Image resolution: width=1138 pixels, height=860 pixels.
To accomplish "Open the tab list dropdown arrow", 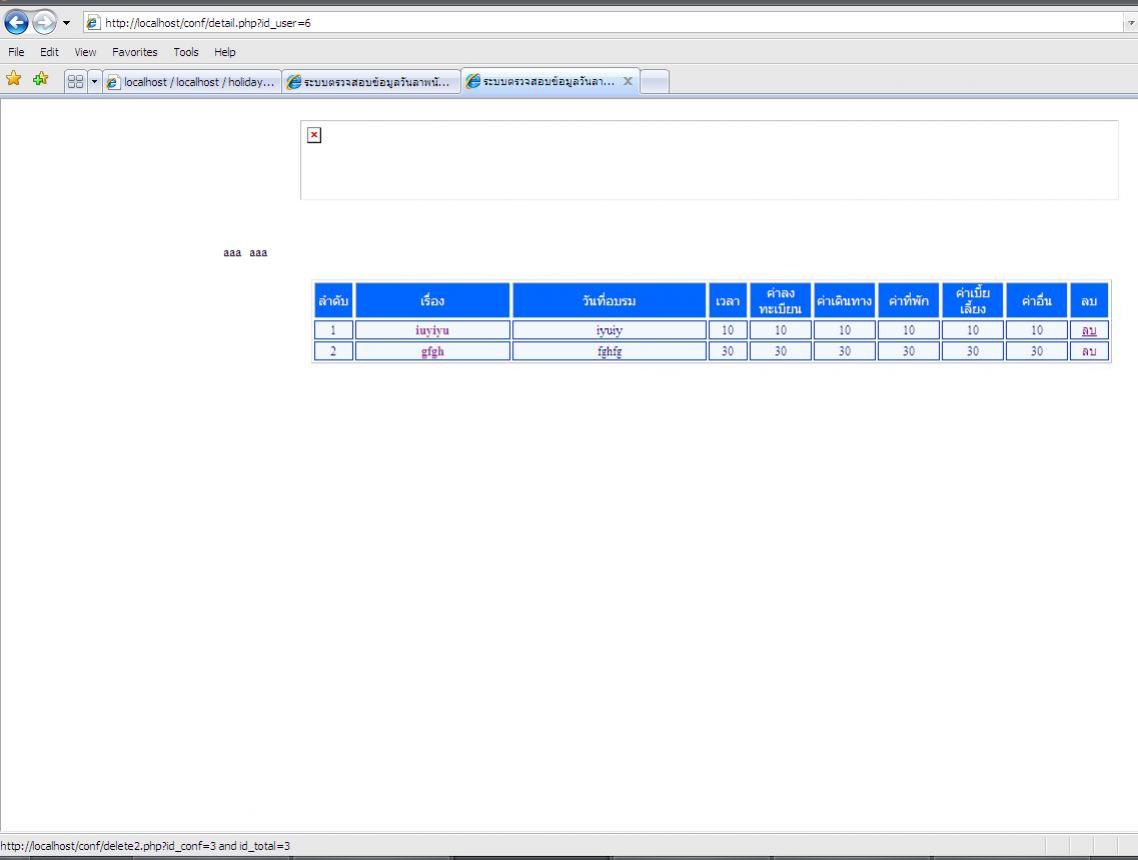I will pos(94,82).
